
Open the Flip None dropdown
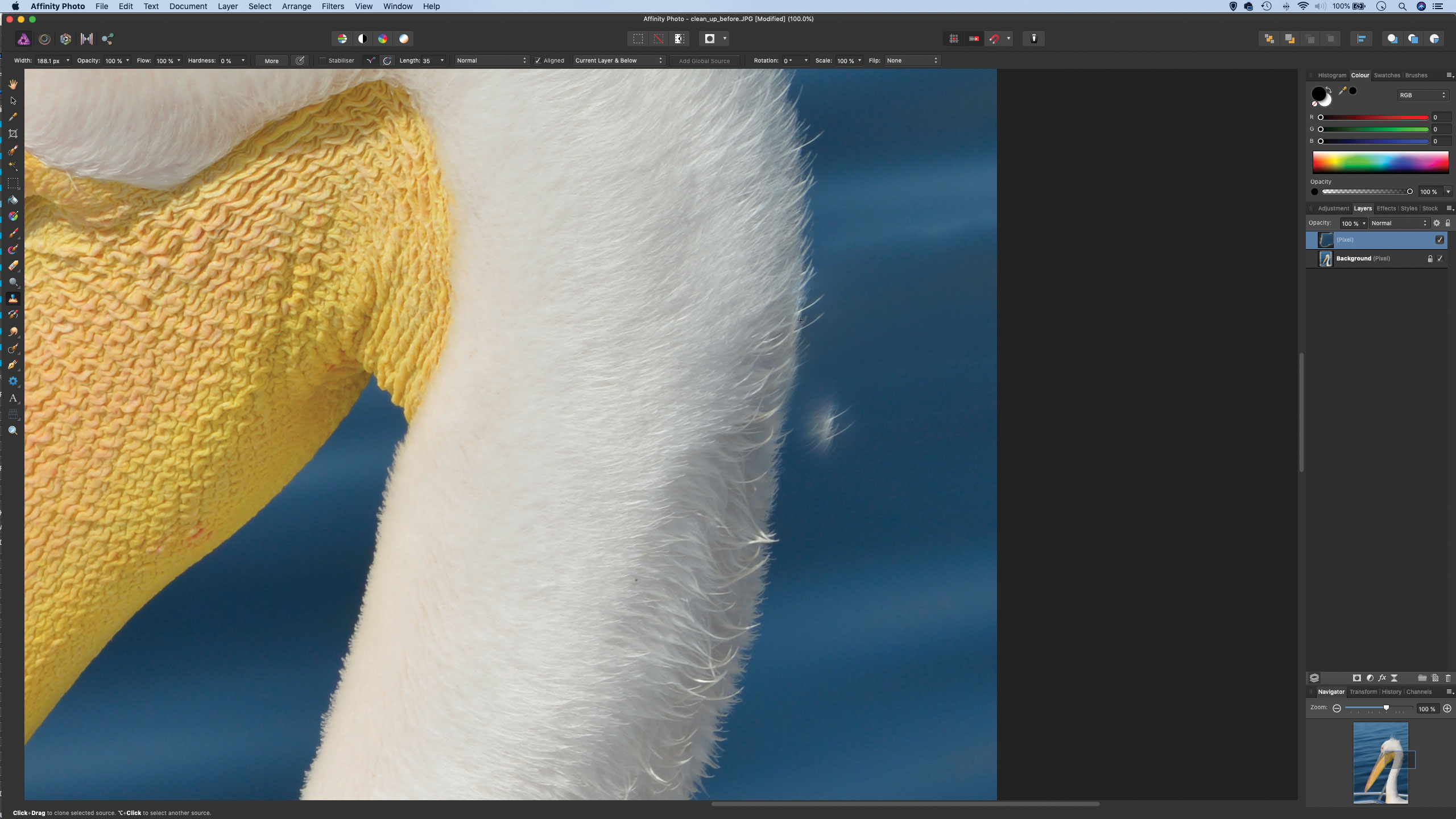pyautogui.click(x=912, y=61)
